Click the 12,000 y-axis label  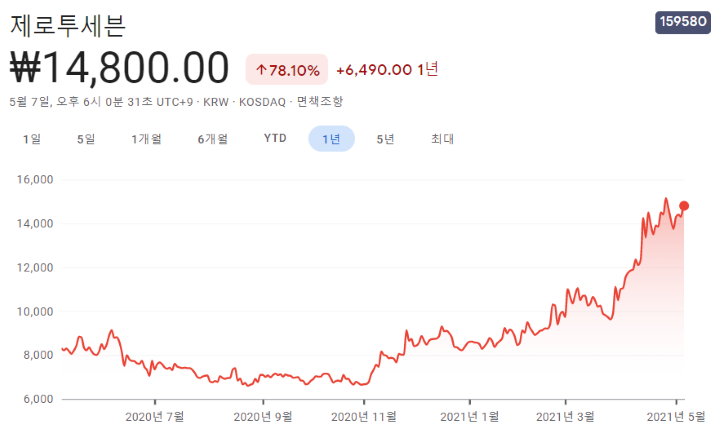click(x=35, y=268)
